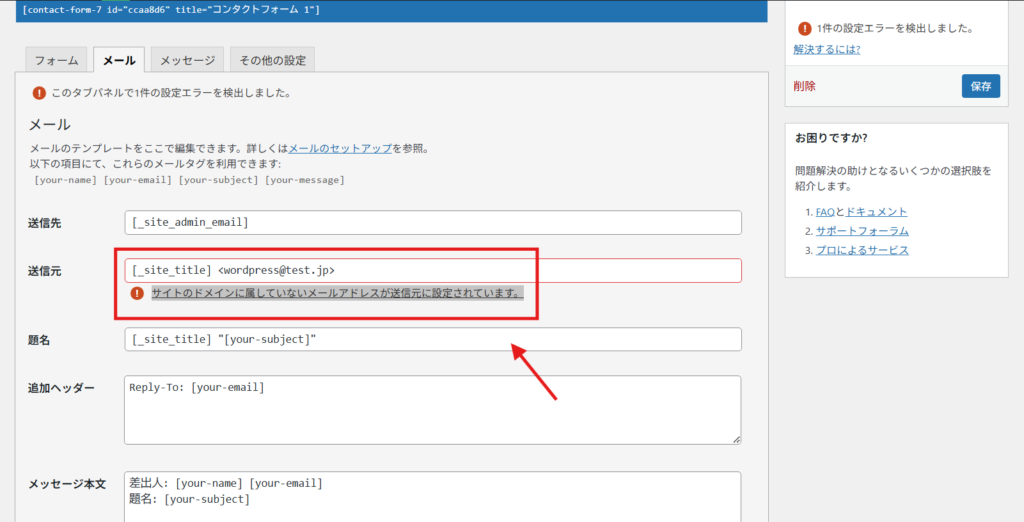Click the 送信先 field label
1024x522 pixels.
coord(44,223)
